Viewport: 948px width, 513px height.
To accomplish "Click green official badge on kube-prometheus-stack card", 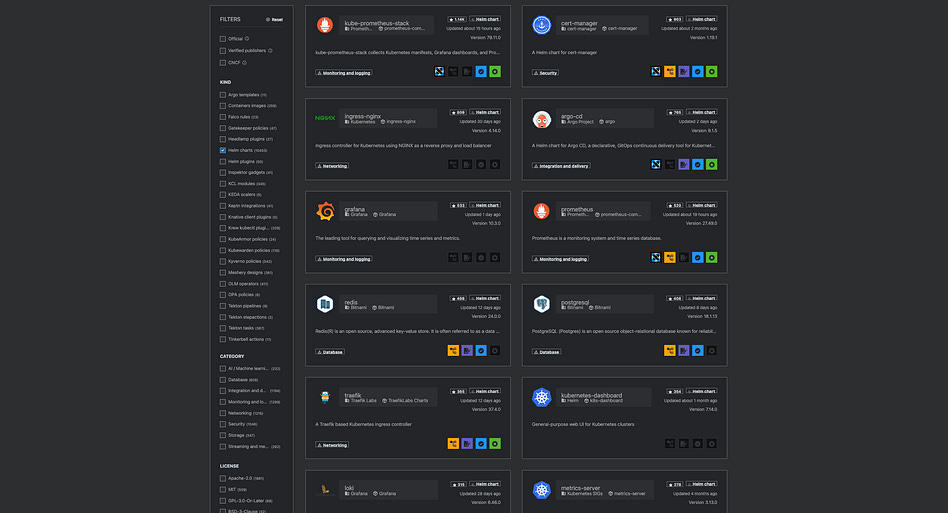I will click(x=495, y=72).
